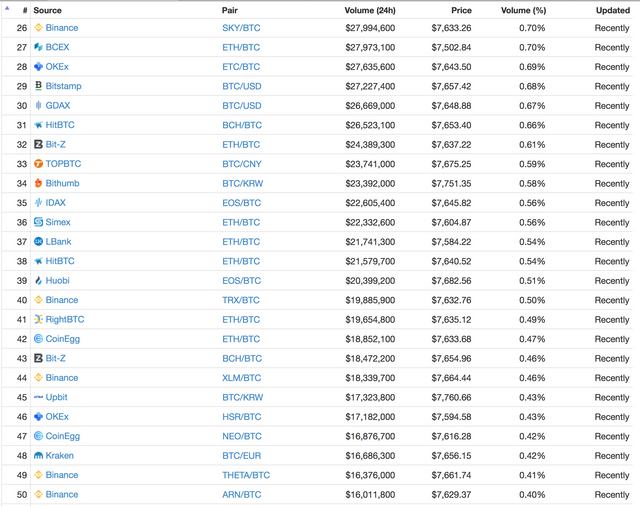Open the BTC/CNY pair link

242,164
